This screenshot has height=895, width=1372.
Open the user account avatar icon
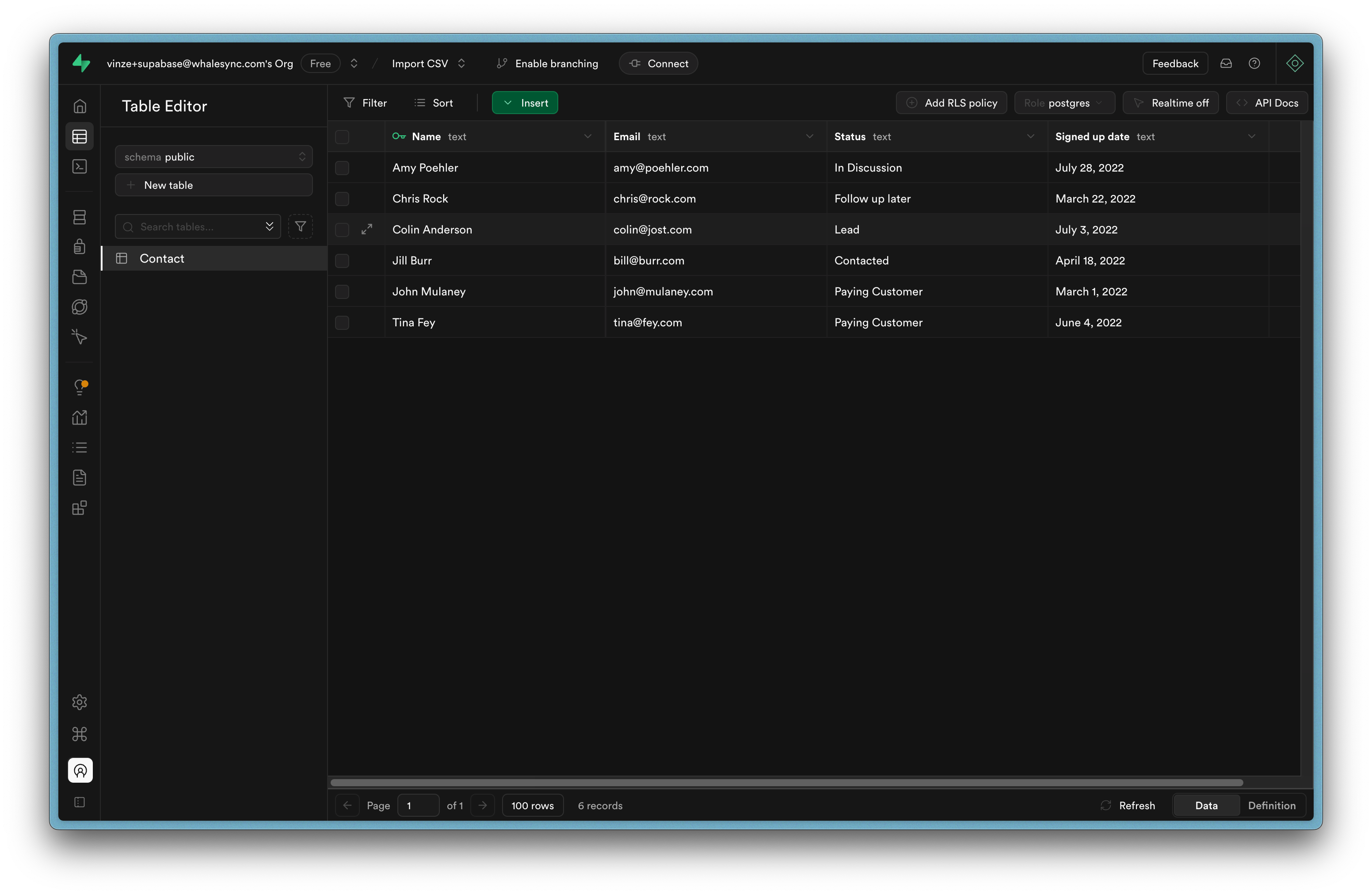point(80,770)
